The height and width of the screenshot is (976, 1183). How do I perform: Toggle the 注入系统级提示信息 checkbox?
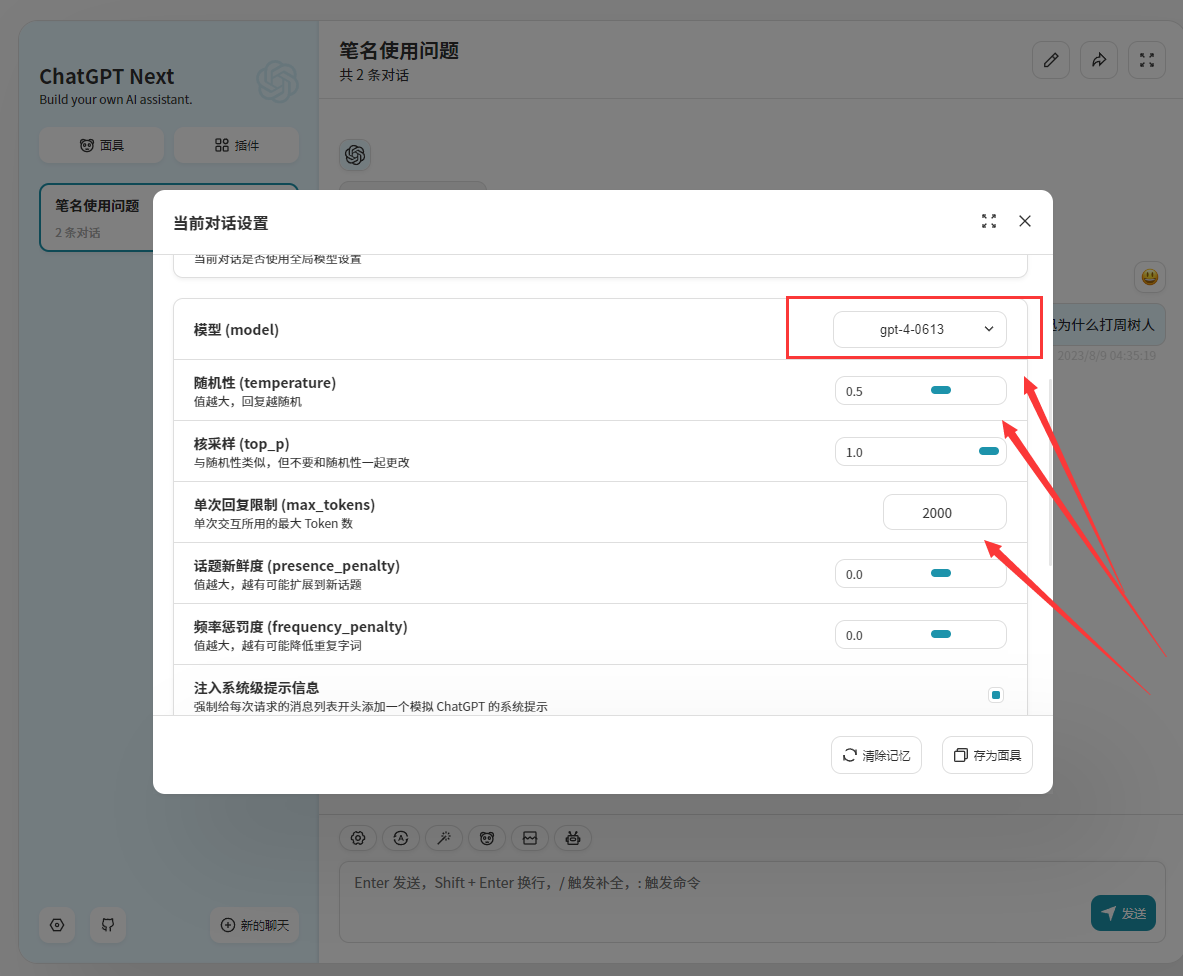coord(995,695)
